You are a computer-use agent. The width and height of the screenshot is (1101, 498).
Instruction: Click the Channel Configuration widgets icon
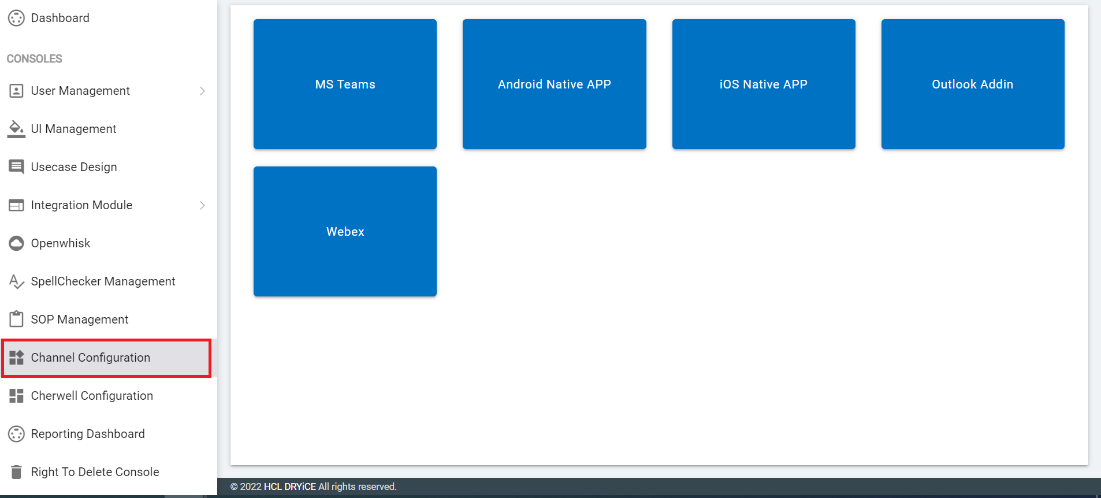pyautogui.click(x=16, y=358)
